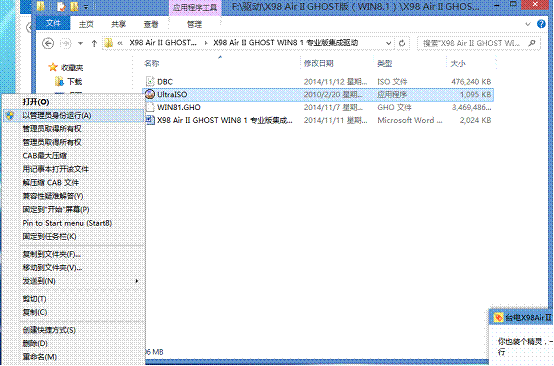Open the recent locations dropdown arrow
This screenshot has height=366, width=554.
[x=81, y=43]
